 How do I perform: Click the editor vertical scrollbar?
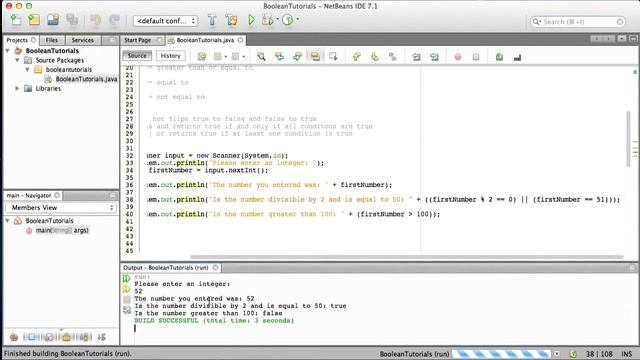coord(629,139)
